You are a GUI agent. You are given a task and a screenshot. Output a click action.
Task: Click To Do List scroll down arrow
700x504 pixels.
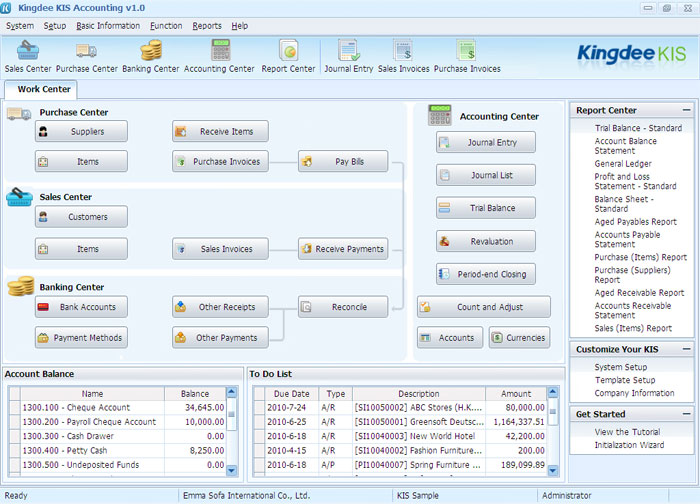coord(553,470)
